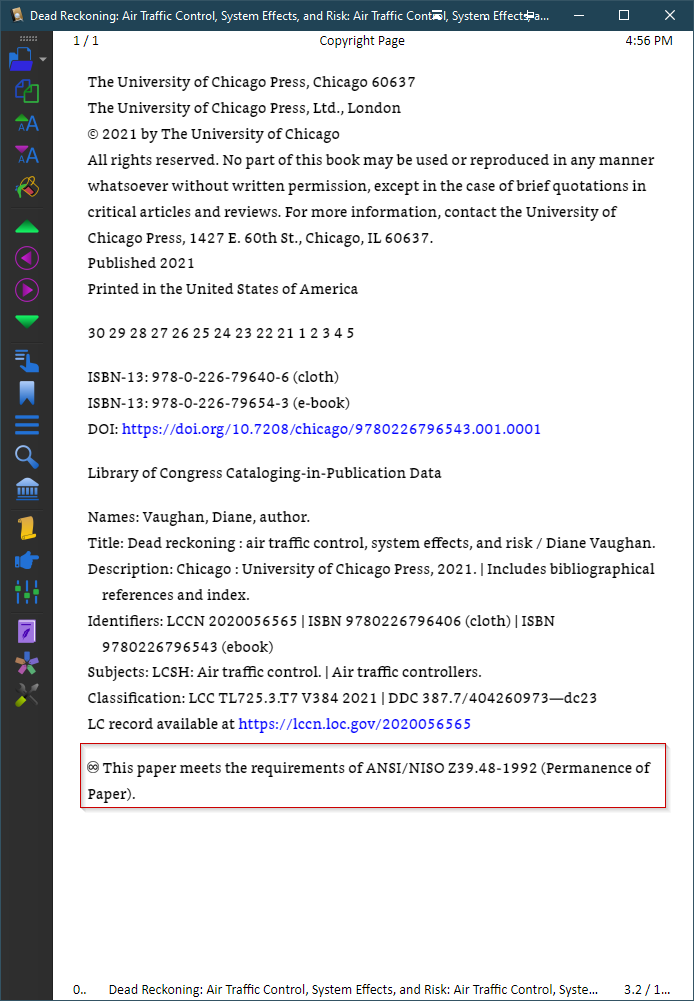Open the library bookshelf building icon

[x=27, y=490]
